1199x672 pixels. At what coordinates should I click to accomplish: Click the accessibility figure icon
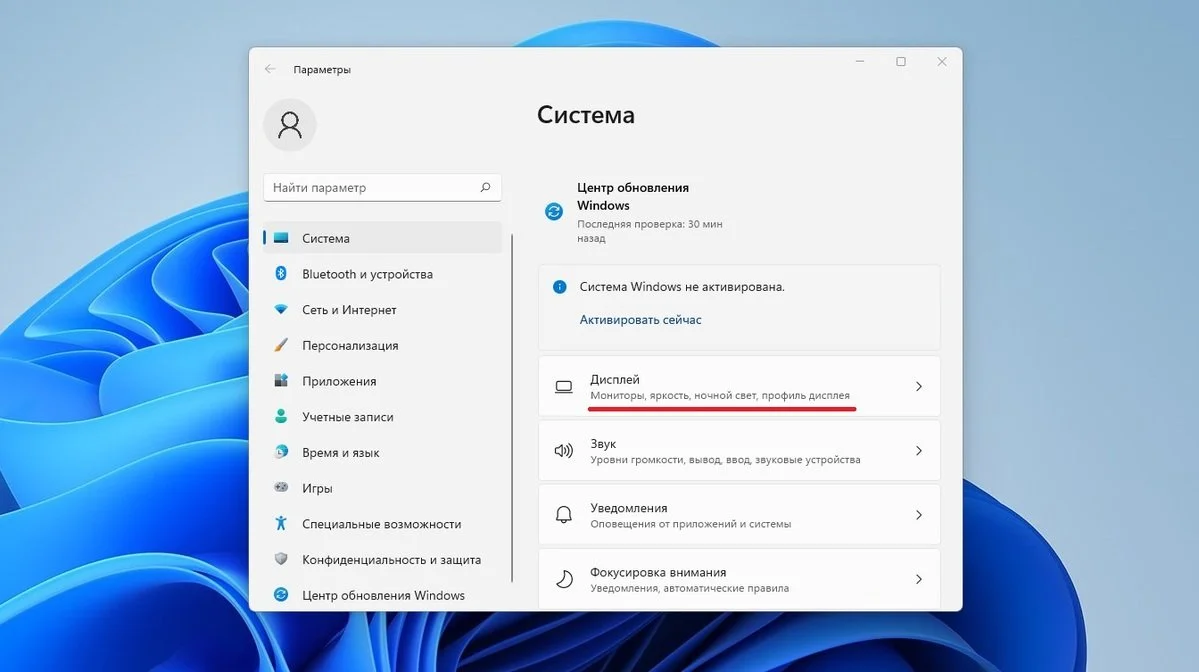click(281, 523)
